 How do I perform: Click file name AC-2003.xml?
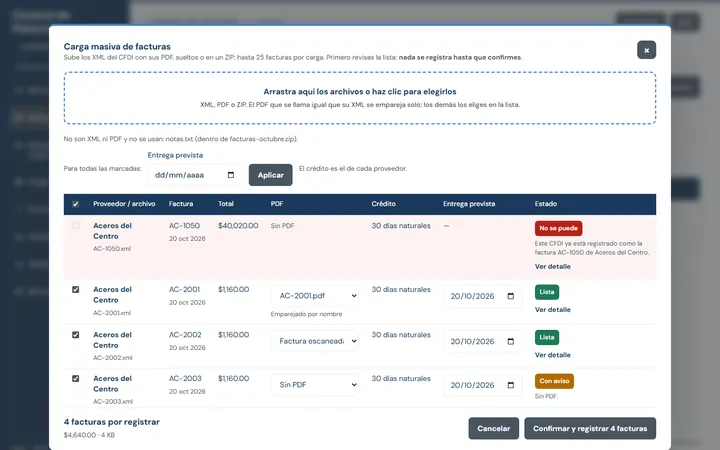(x=113, y=401)
